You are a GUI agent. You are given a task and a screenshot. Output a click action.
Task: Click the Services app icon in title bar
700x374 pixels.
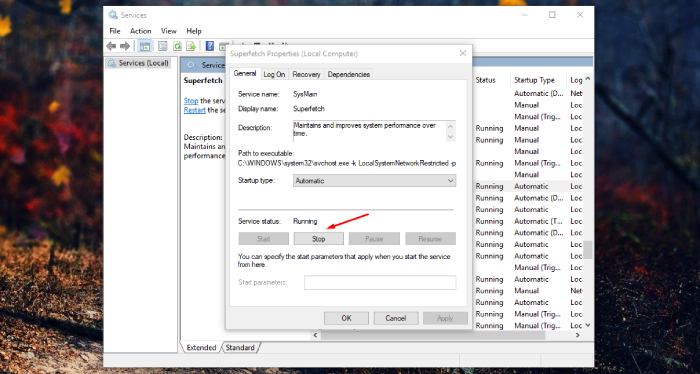(x=112, y=15)
